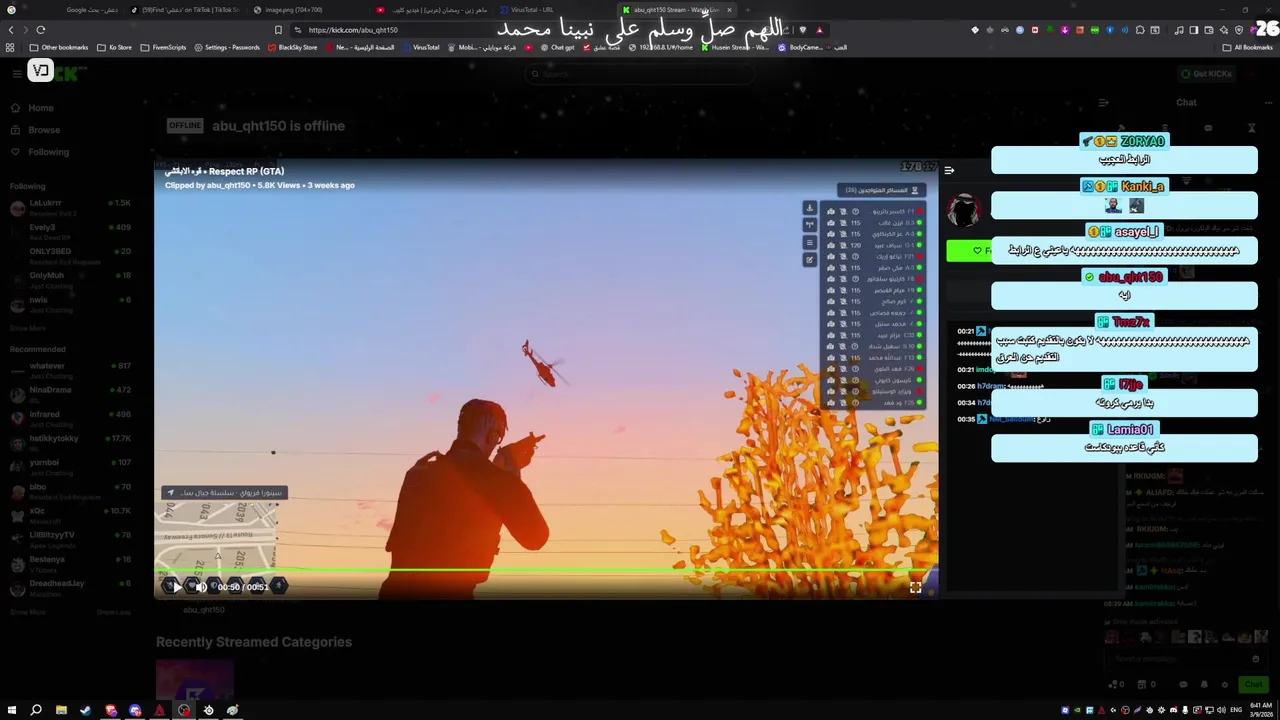Viewport: 1280px width, 720px height.
Task: Collapse the chat panel arrow icon
Action: [x=1103, y=102]
